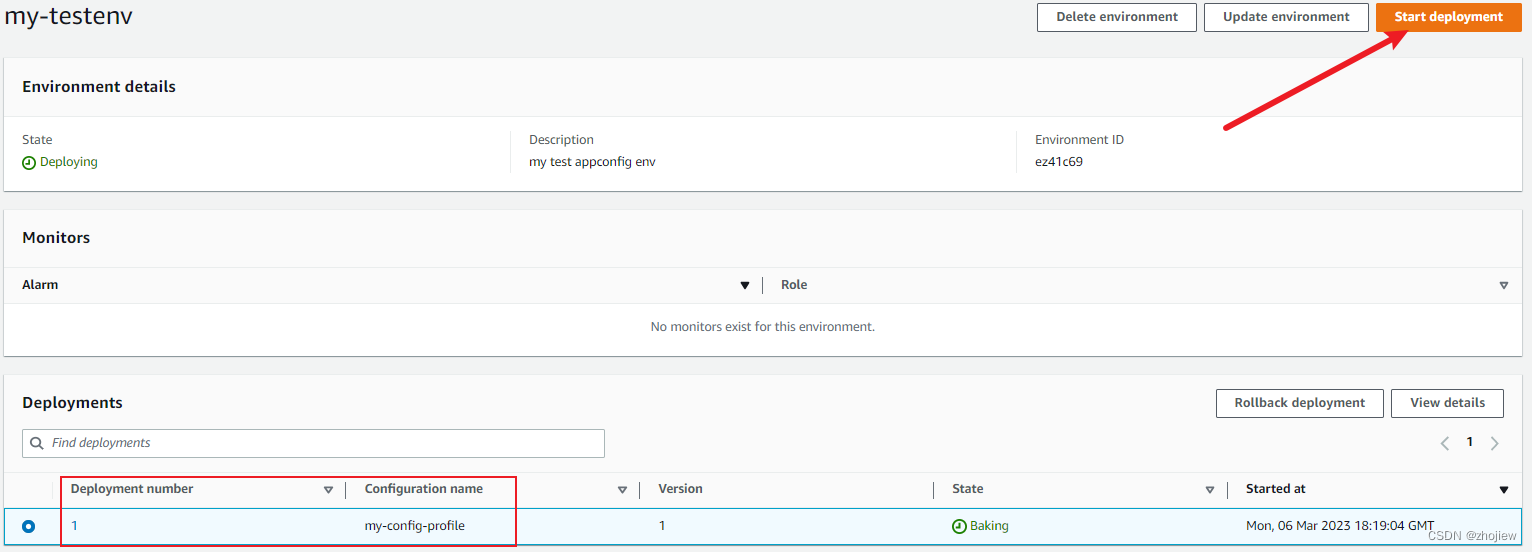Viewport: 1532px width, 552px height.
Task: Click the Deploying state clock icon
Action: click(x=29, y=163)
